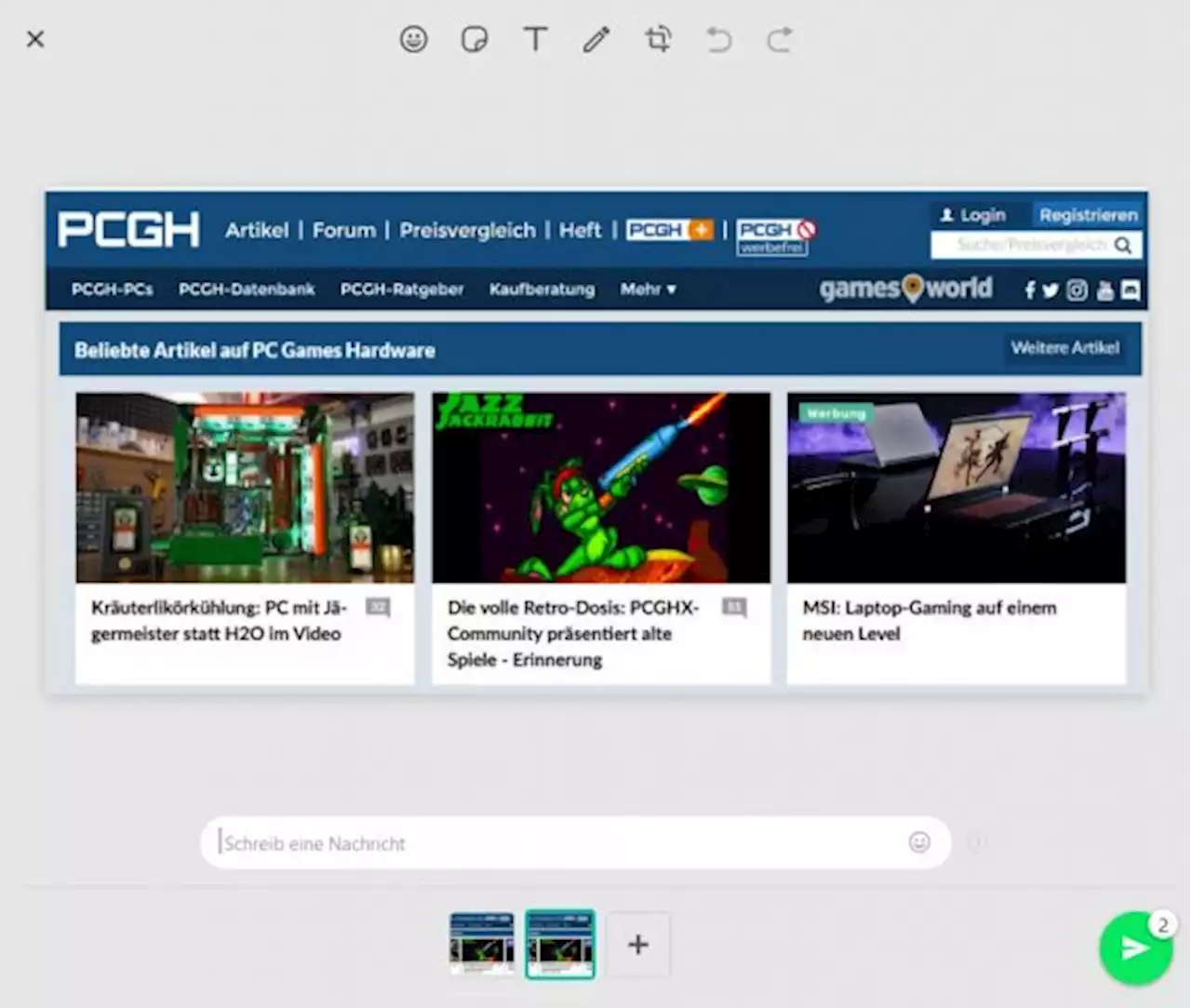Select the sticker tool

(x=475, y=39)
